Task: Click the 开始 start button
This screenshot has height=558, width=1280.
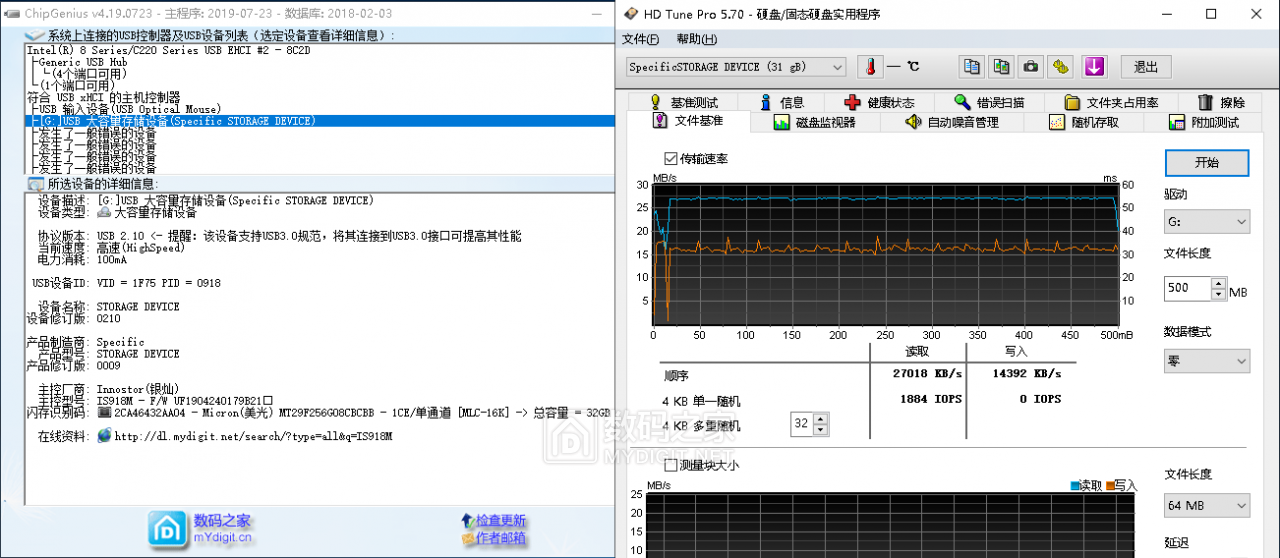Action: pos(1206,163)
